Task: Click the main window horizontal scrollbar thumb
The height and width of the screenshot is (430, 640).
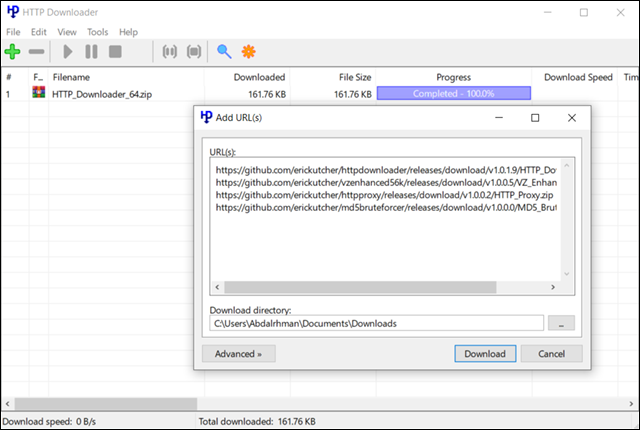Action: pos(106,404)
